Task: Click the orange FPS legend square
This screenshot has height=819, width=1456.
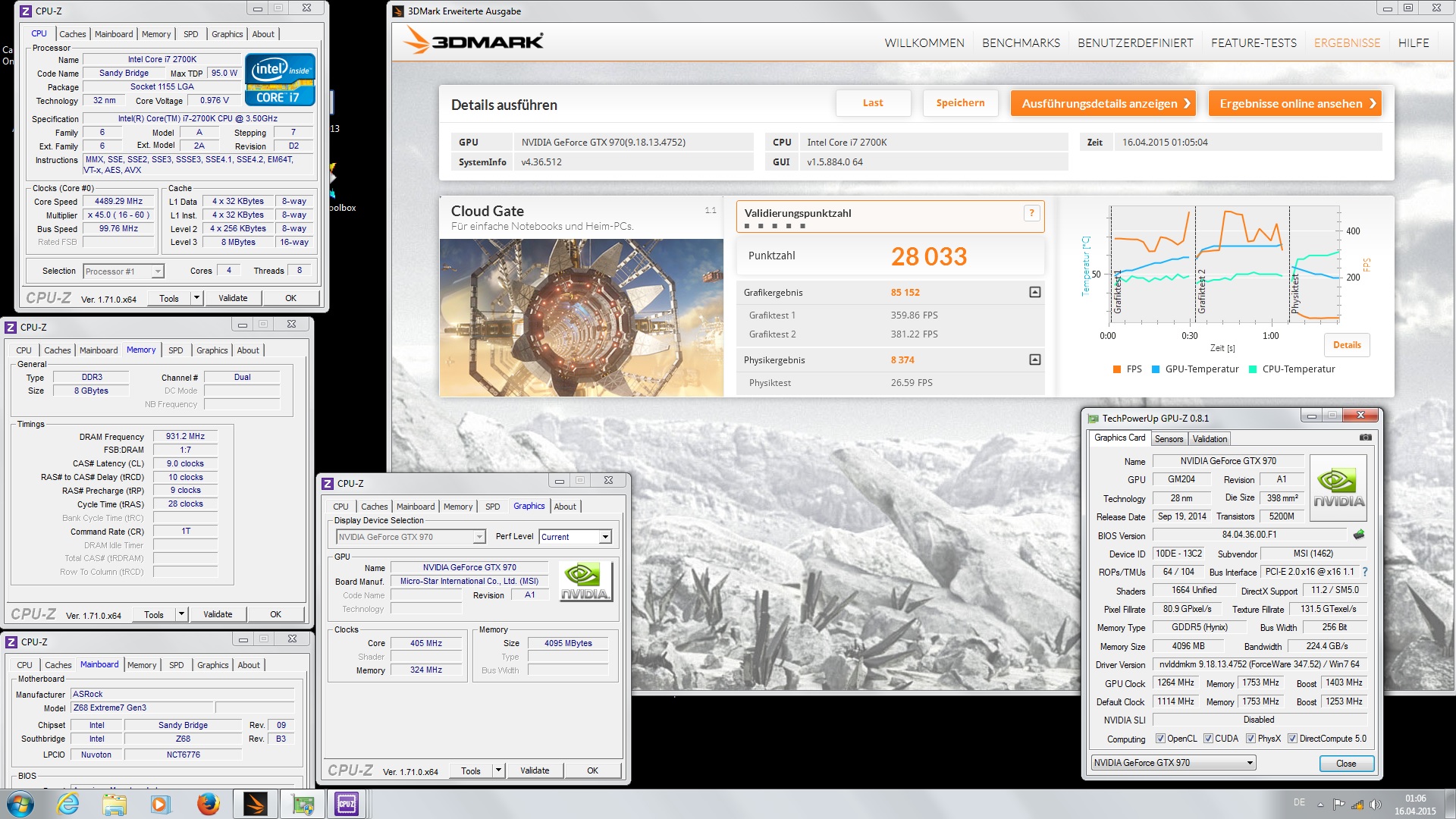Action: coord(1116,369)
